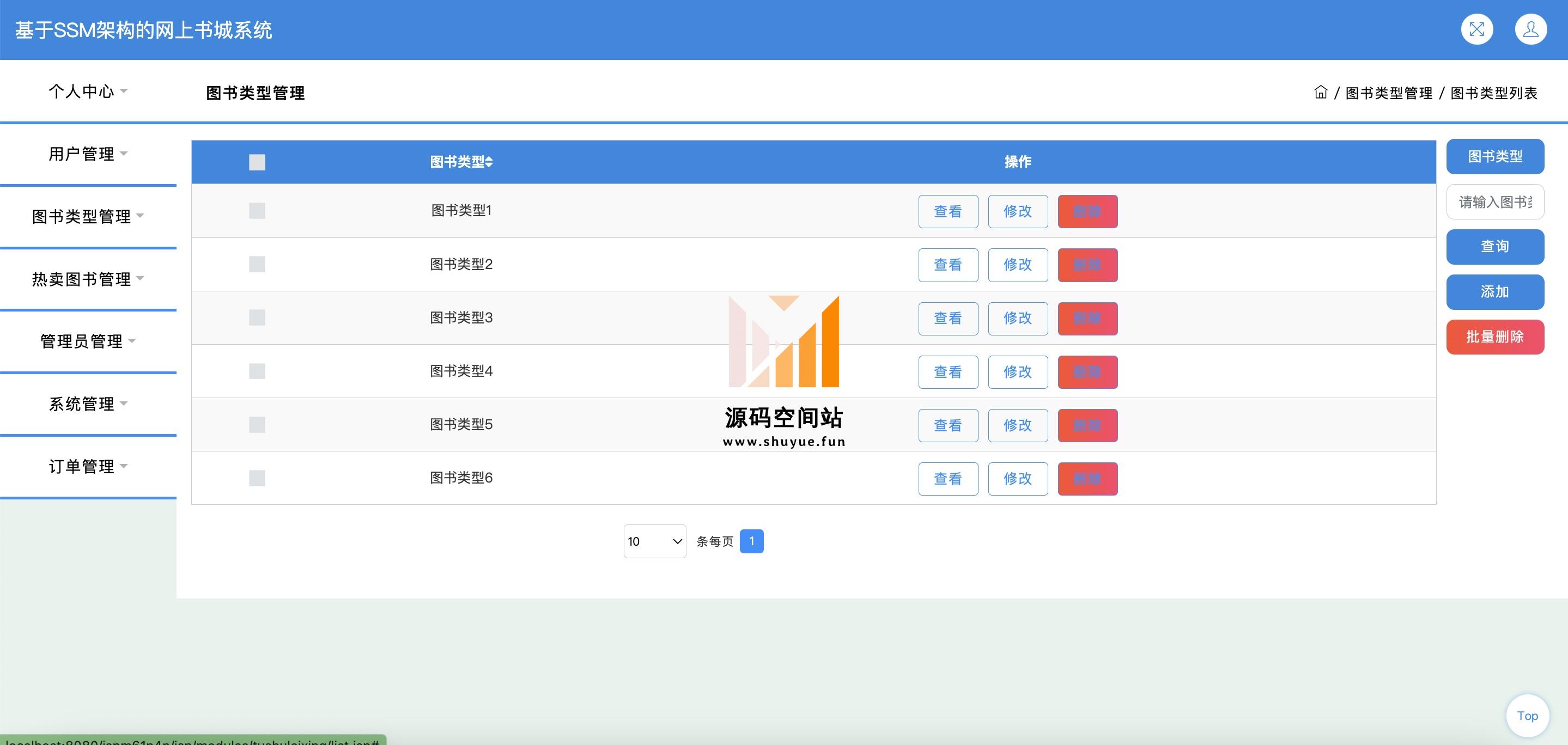Edit 图书类型1 using 修改
This screenshot has width=1568, height=745.
click(1018, 211)
